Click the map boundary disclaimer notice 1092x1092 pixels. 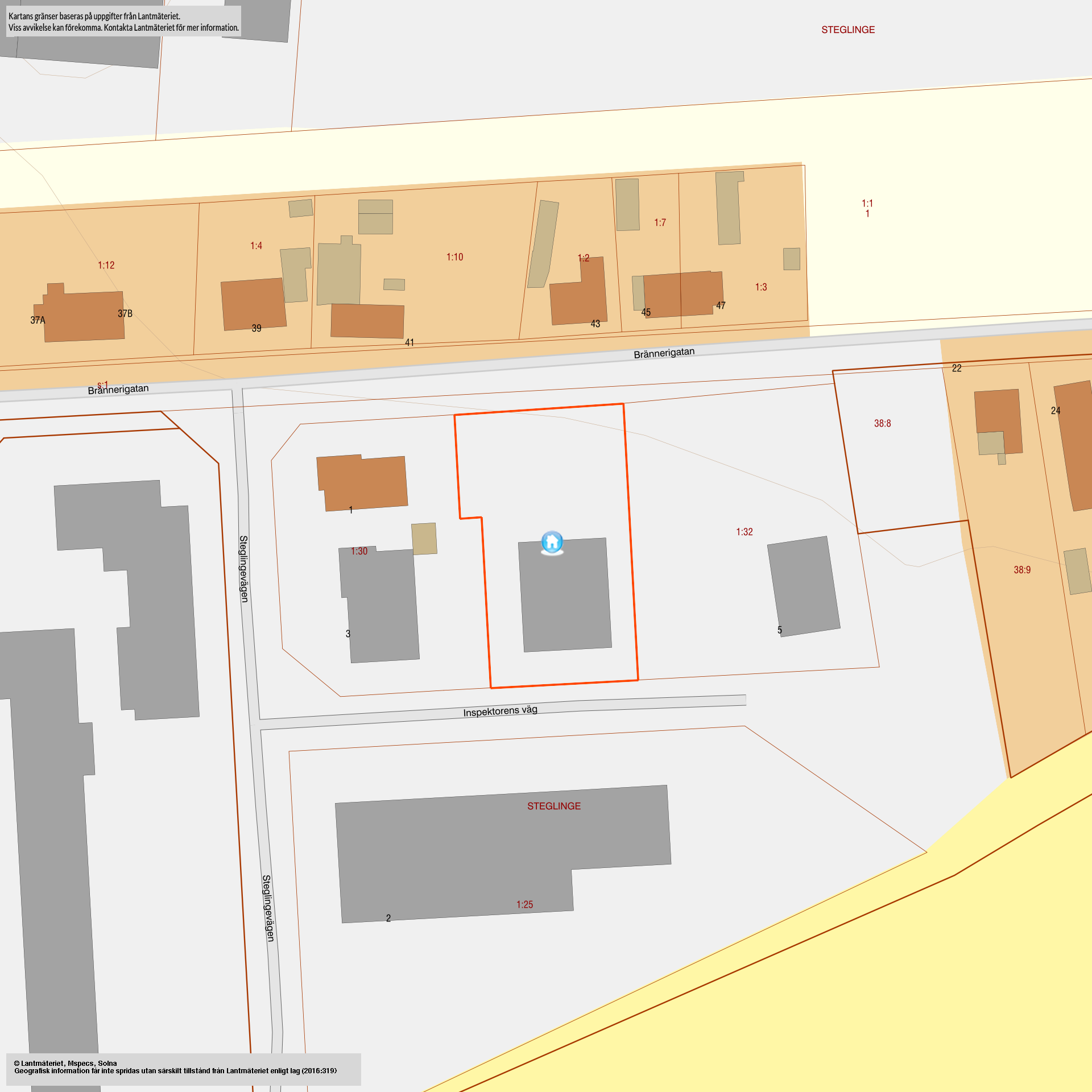(123, 22)
